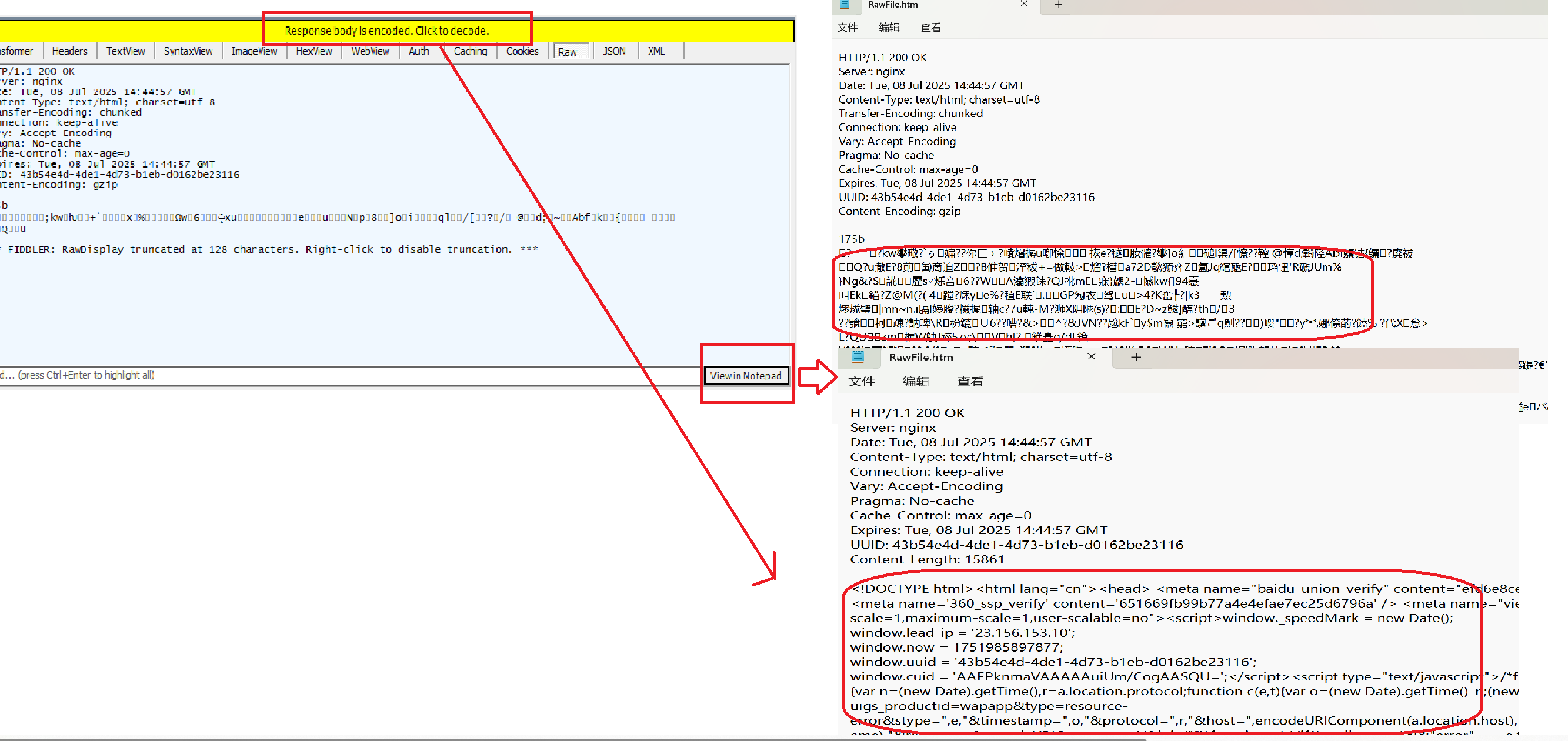Select the WebView tab
This screenshot has width=1568, height=741.
(369, 51)
